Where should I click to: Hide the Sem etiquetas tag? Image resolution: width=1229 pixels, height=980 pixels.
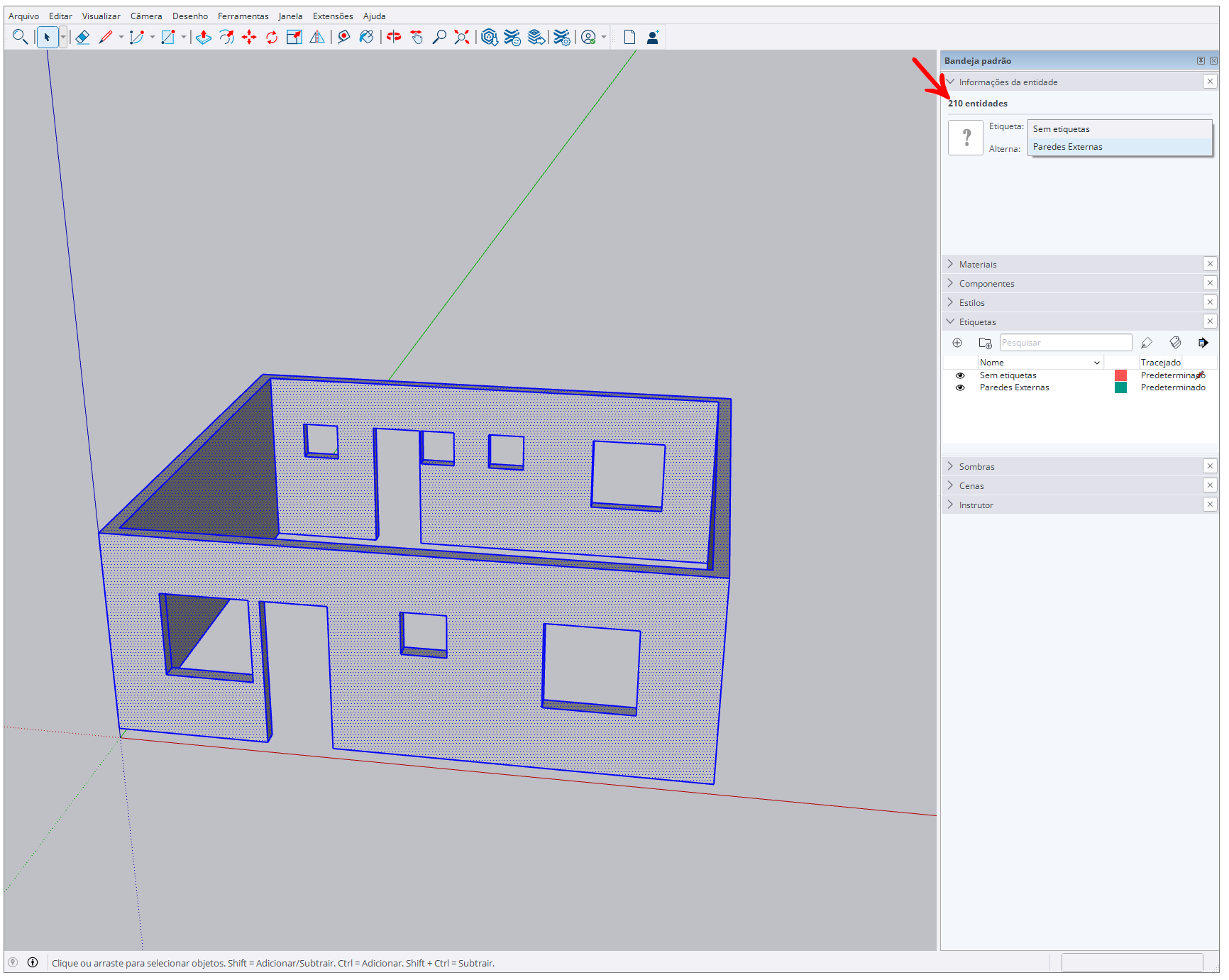[960, 375]
